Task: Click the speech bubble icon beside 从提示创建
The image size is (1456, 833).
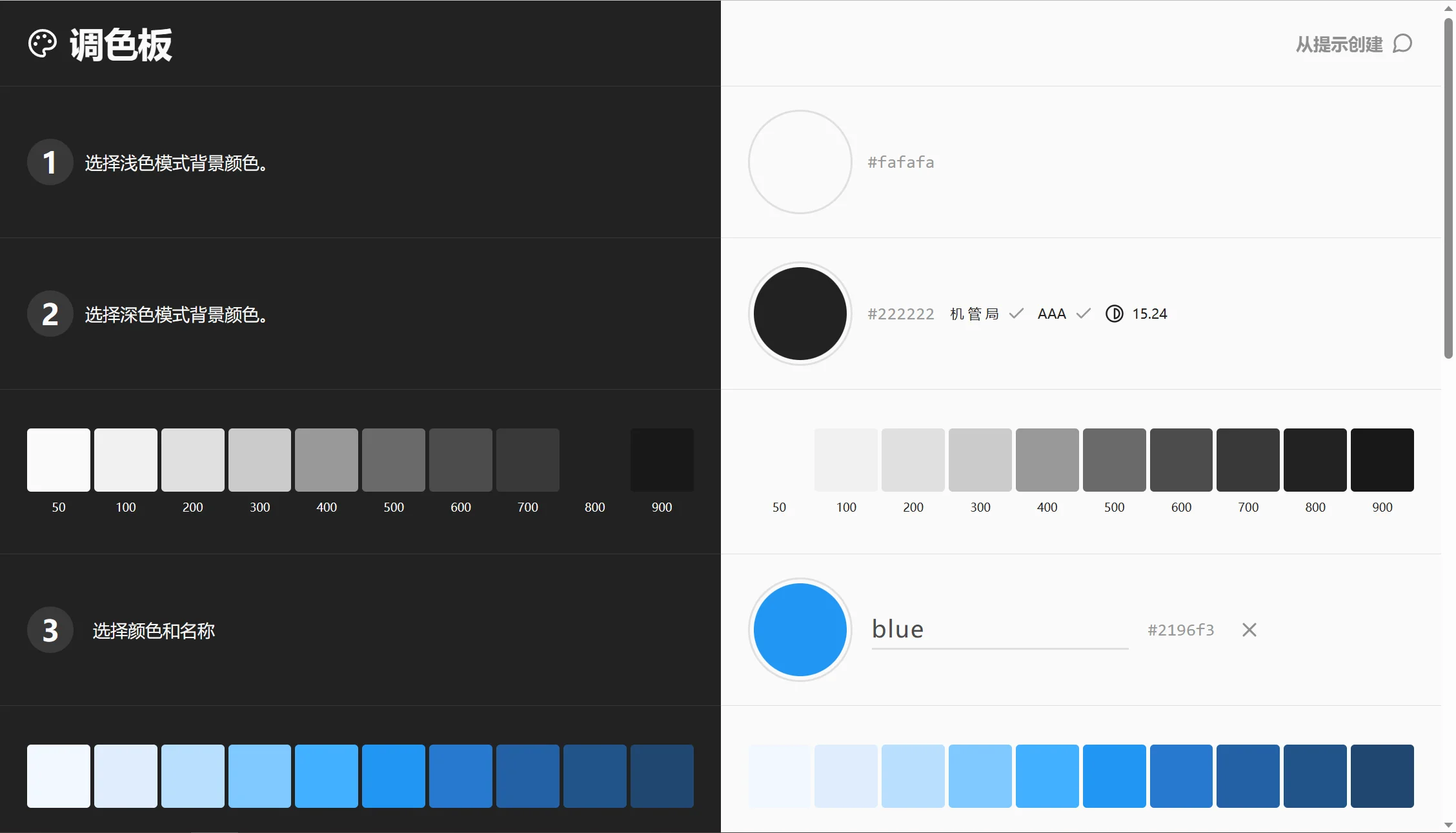Action: (1402, 44)
